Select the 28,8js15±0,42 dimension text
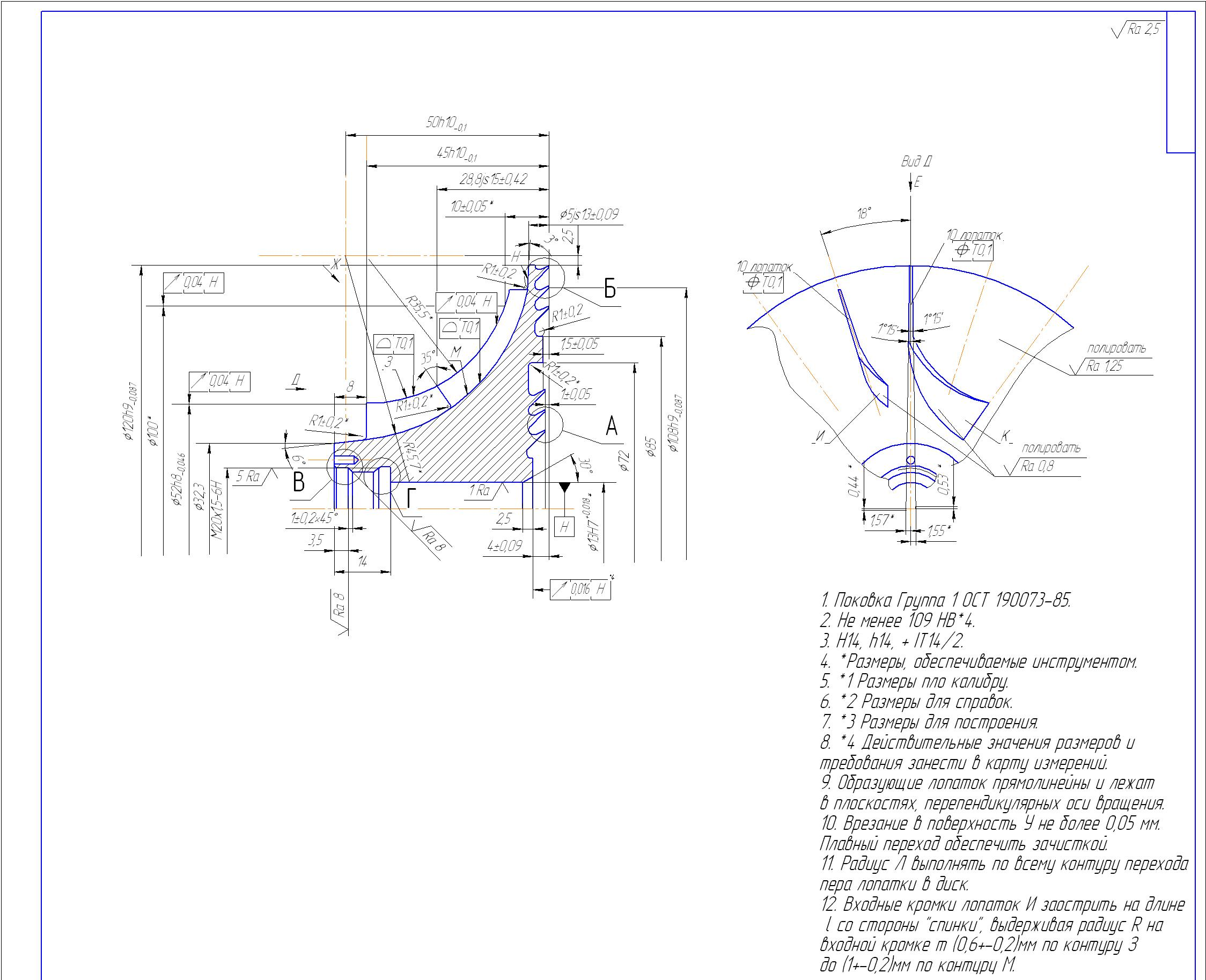Image resolution: width=1206 pixels, height=980 pixels. click(493, 180)
